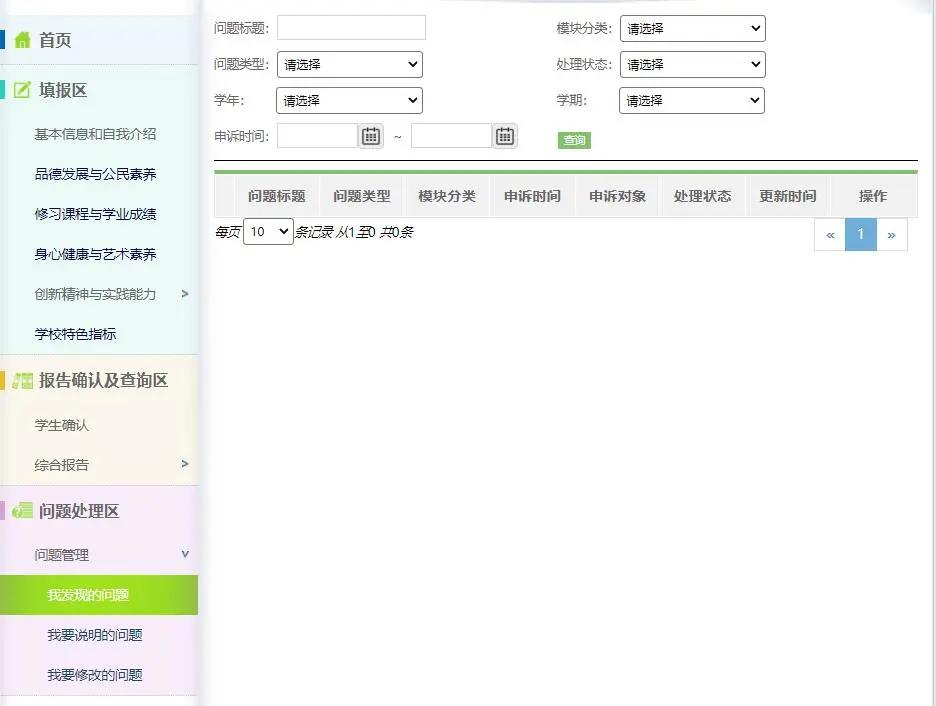Open the calendar picker for appeal start date
The height and width of the screenshot is (706, 936).
tap(370, 135)
